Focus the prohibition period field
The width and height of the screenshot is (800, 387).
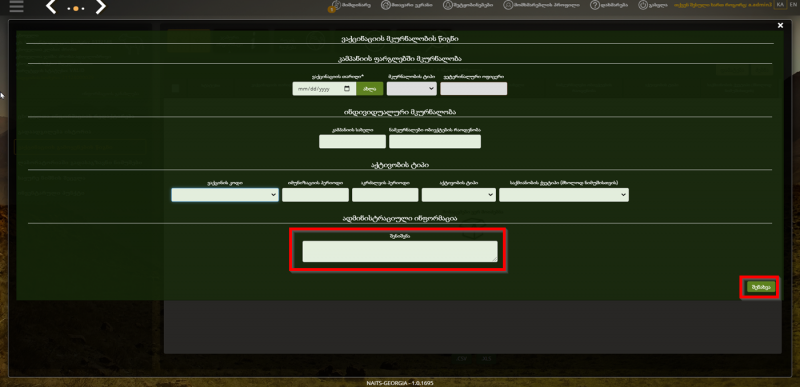(385, 195)
